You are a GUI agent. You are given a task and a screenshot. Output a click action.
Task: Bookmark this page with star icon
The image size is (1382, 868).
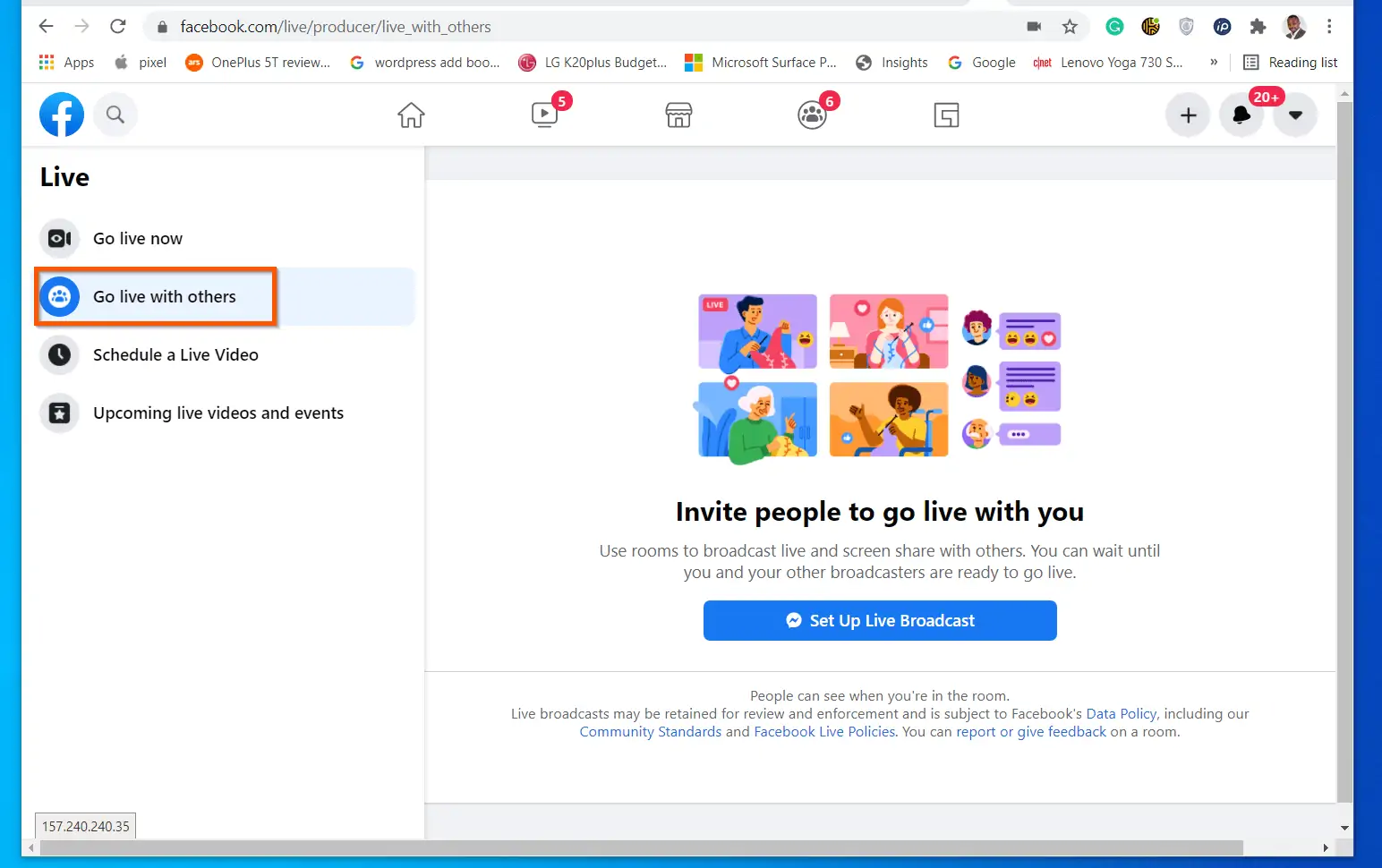[1070, 26]
